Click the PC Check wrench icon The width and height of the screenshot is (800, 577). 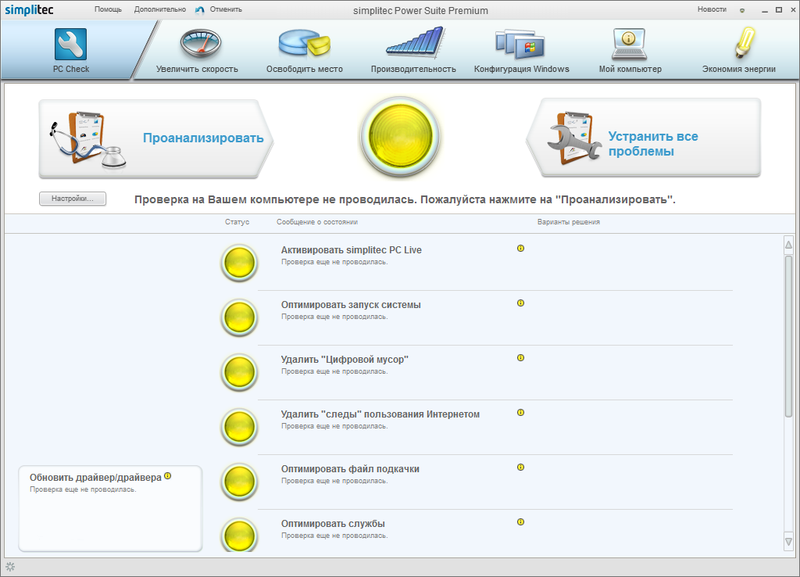click(71, 44)
